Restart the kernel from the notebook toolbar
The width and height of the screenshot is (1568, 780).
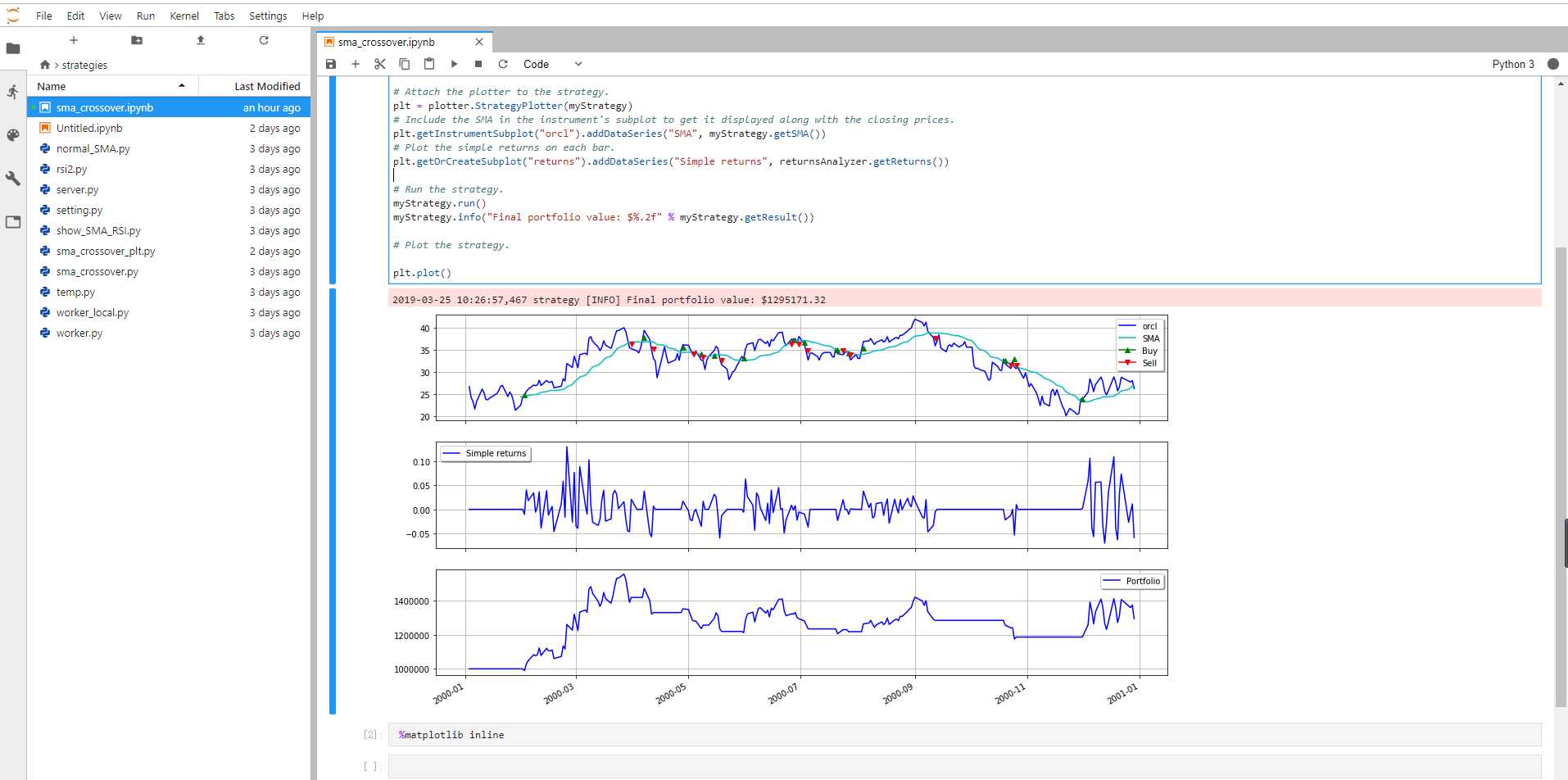(x=503, y=64)
